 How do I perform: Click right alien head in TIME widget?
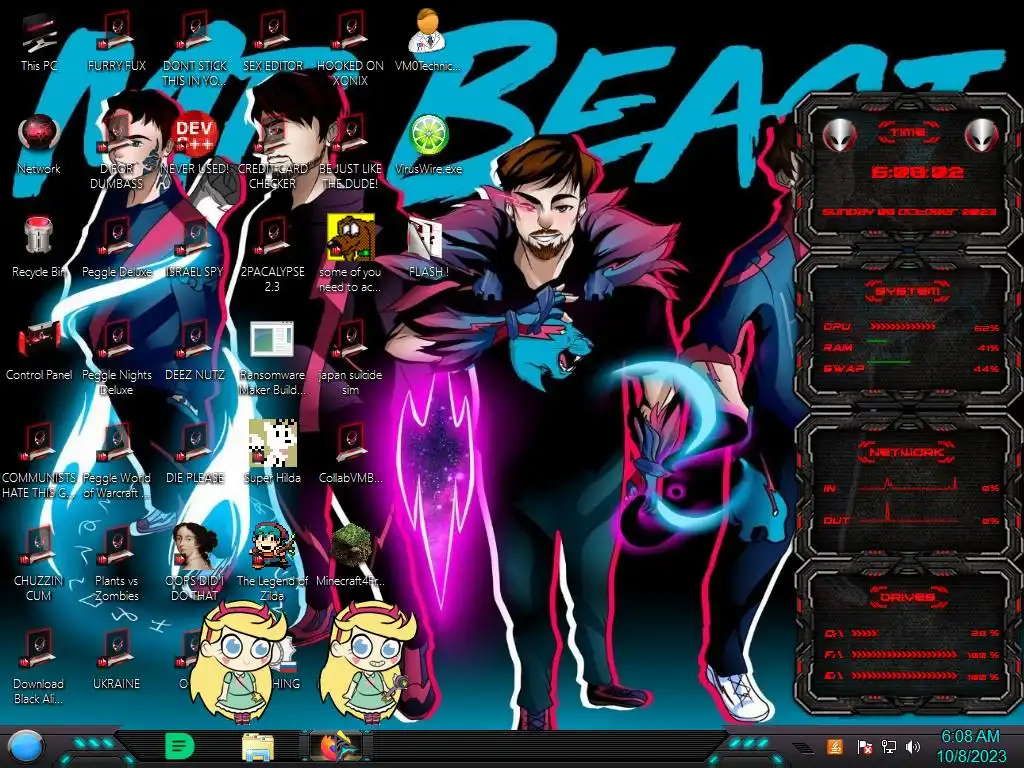pyautogui.click(x=982, y=136)
